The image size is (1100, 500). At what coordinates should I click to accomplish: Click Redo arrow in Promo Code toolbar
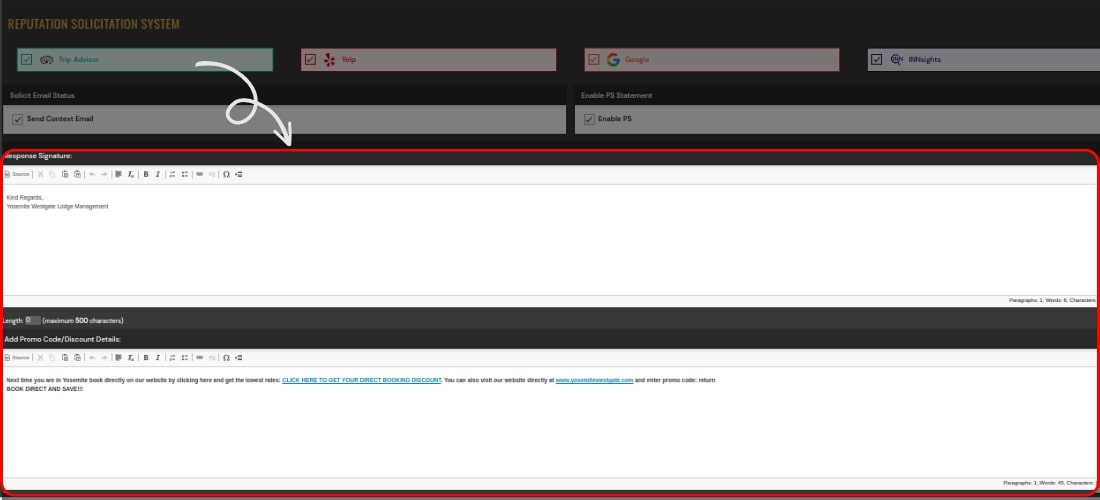point(104,358)
